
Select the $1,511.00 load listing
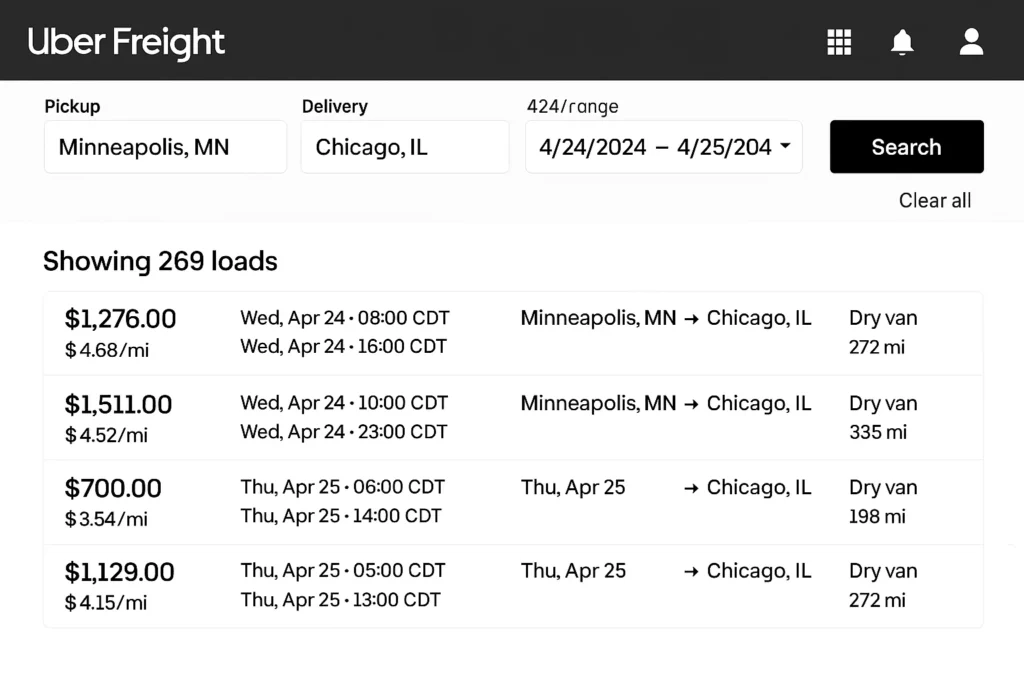click(x=512, y=417)
